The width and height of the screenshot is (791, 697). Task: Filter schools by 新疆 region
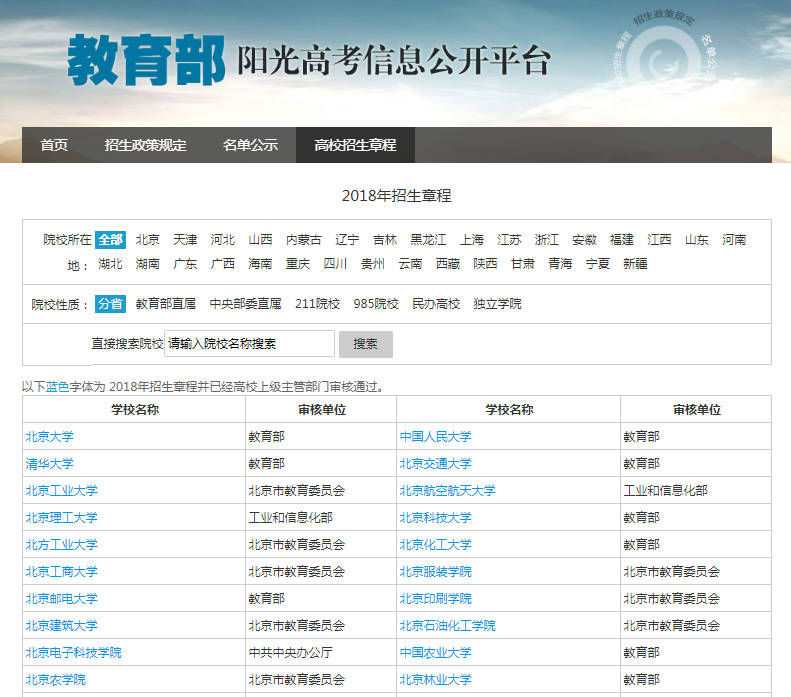pos(635,264)
